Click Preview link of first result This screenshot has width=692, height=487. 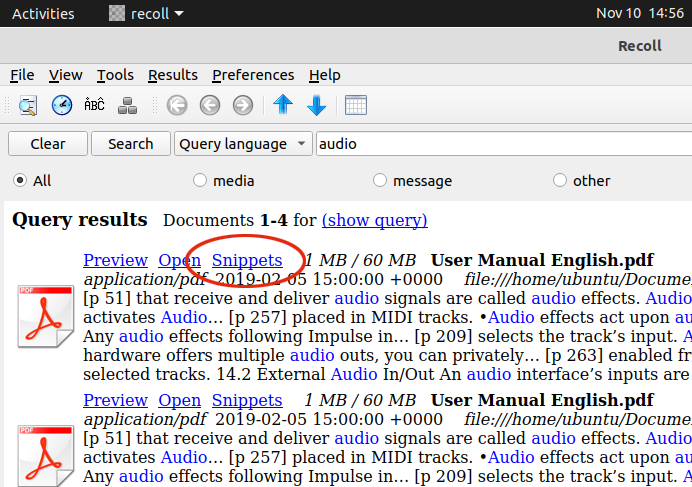point(115,260)
